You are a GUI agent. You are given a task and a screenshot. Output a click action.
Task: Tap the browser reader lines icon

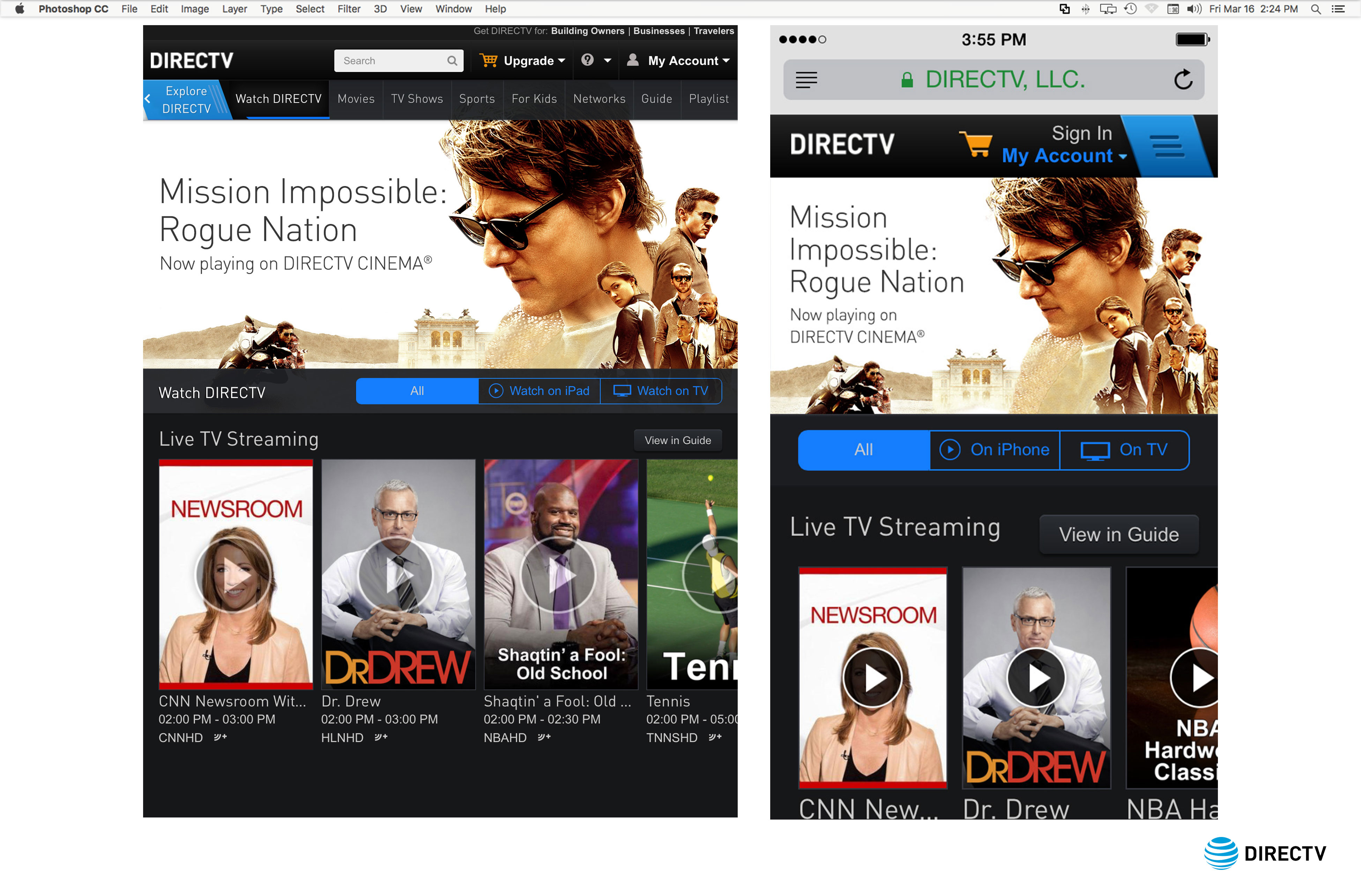click(806, 80)
